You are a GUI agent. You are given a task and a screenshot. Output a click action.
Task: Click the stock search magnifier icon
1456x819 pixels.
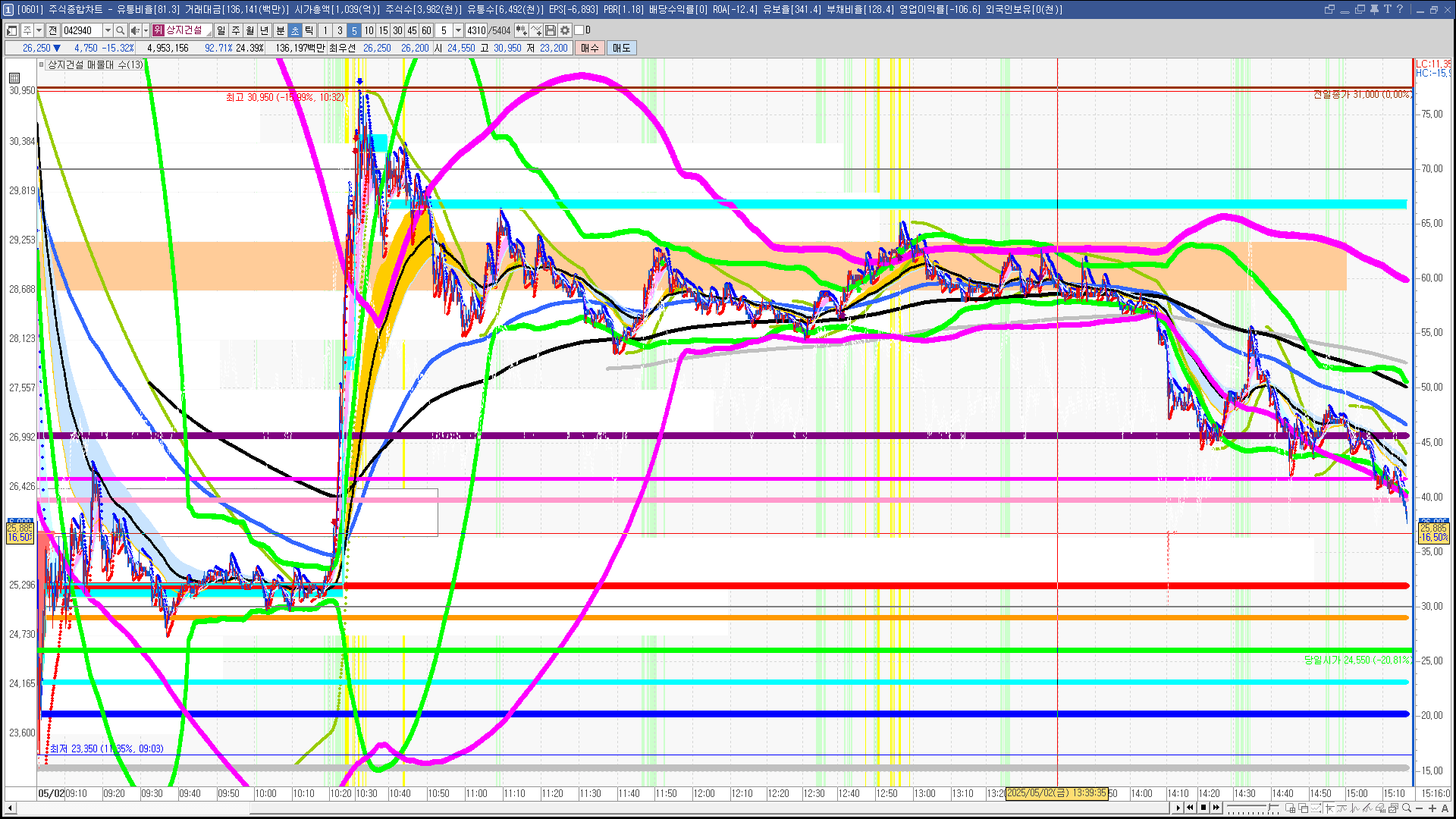(x=121, y=30)
